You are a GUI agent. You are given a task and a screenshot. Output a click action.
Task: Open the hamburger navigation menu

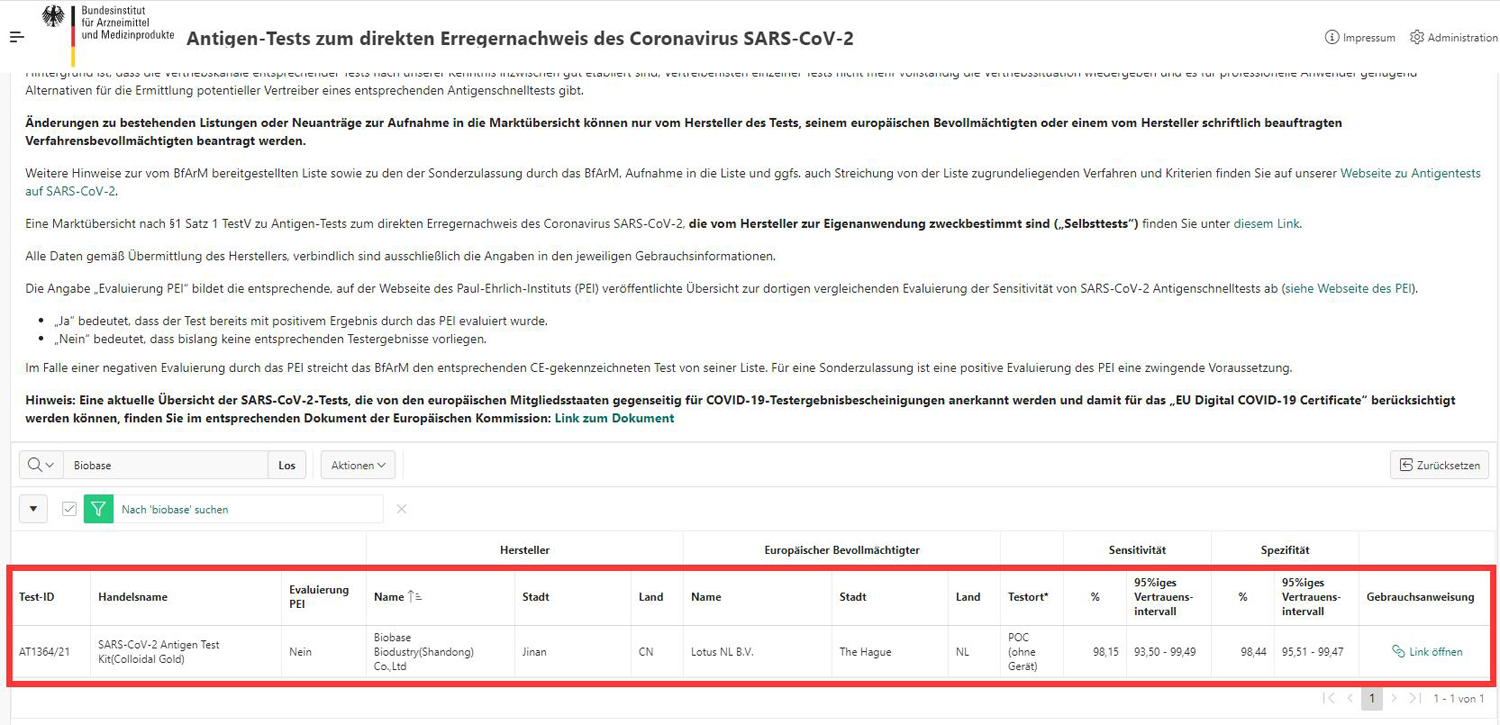coord(17,37)
